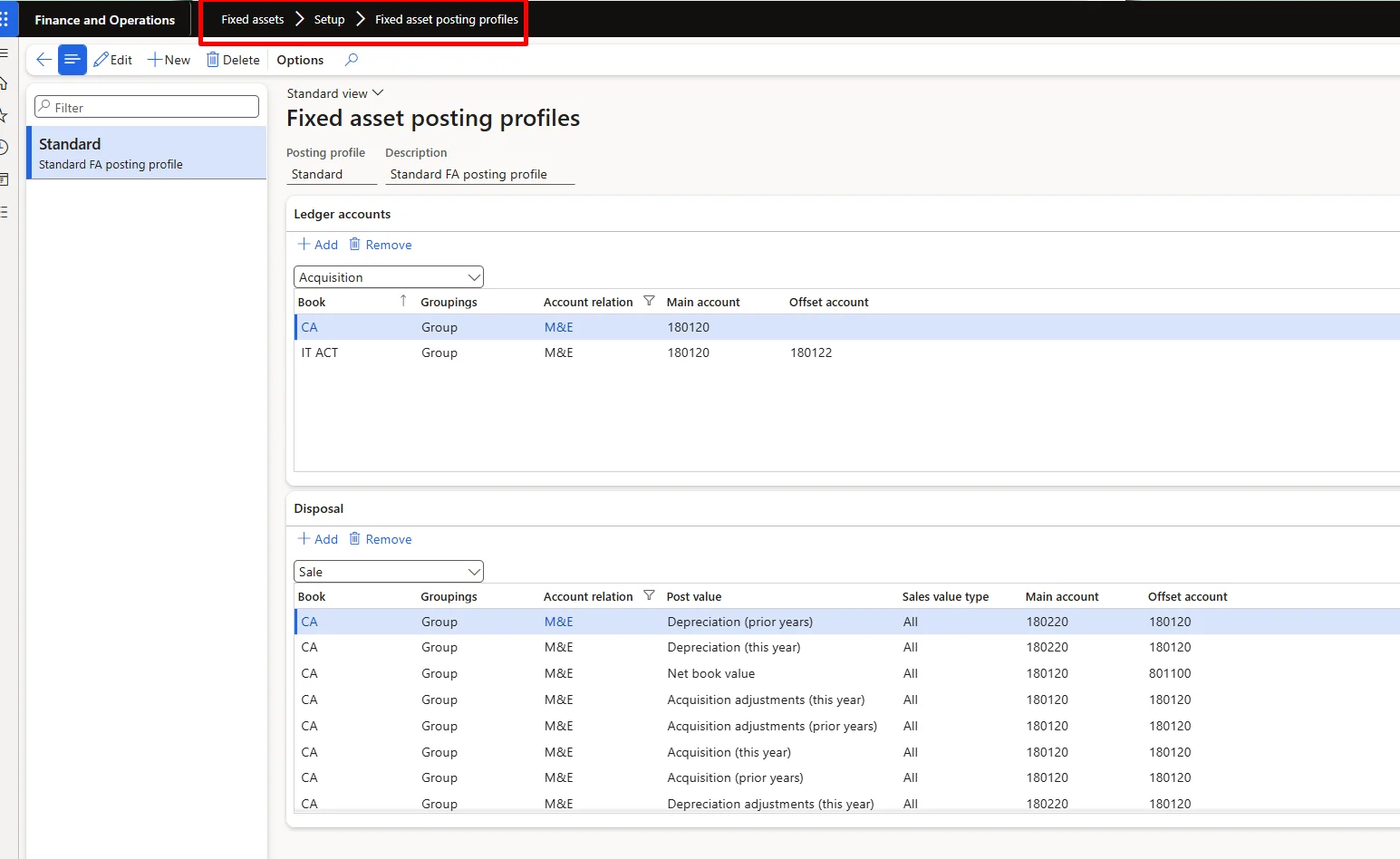This screenshot has width=1400, height=859.
Task: Select the Net book value row
Action: (847, 673)
